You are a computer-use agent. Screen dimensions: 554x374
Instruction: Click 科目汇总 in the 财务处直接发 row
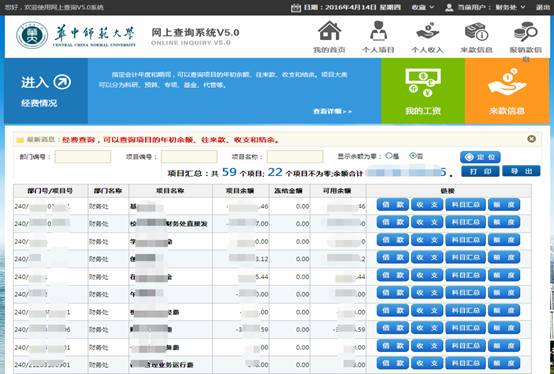465,222
